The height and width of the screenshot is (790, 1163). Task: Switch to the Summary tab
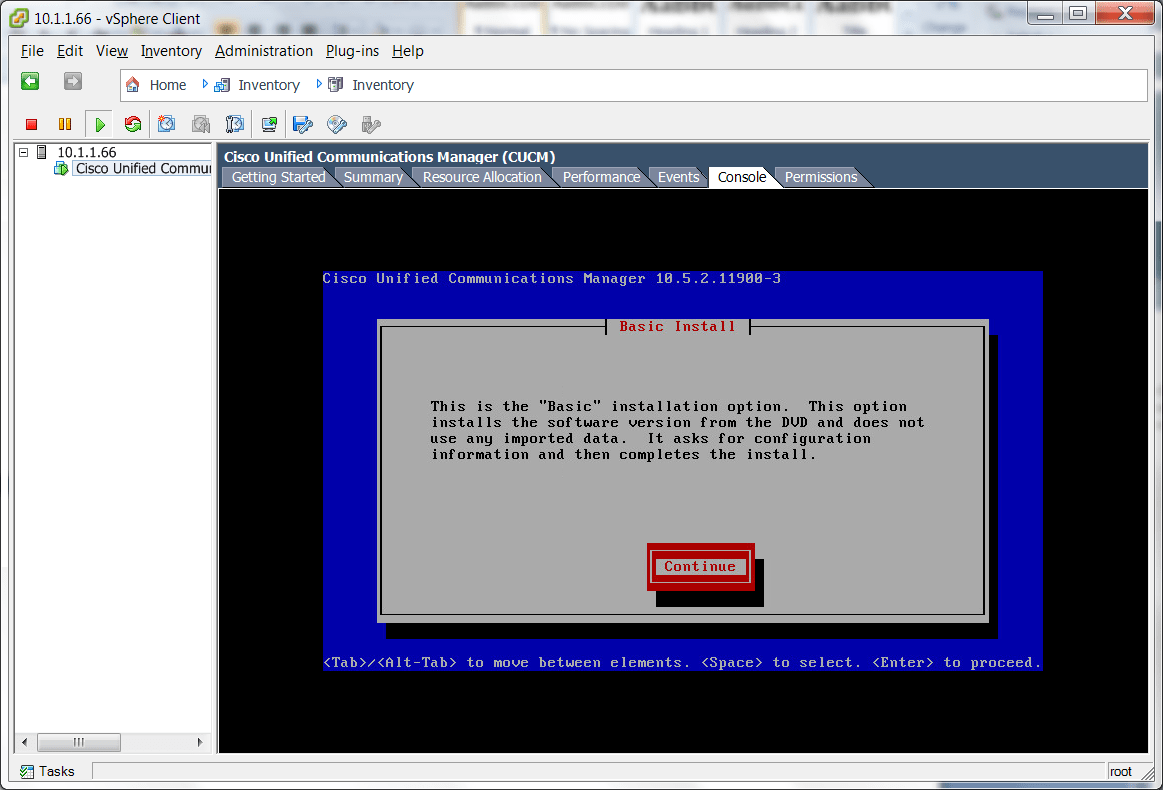click(373, 177)
